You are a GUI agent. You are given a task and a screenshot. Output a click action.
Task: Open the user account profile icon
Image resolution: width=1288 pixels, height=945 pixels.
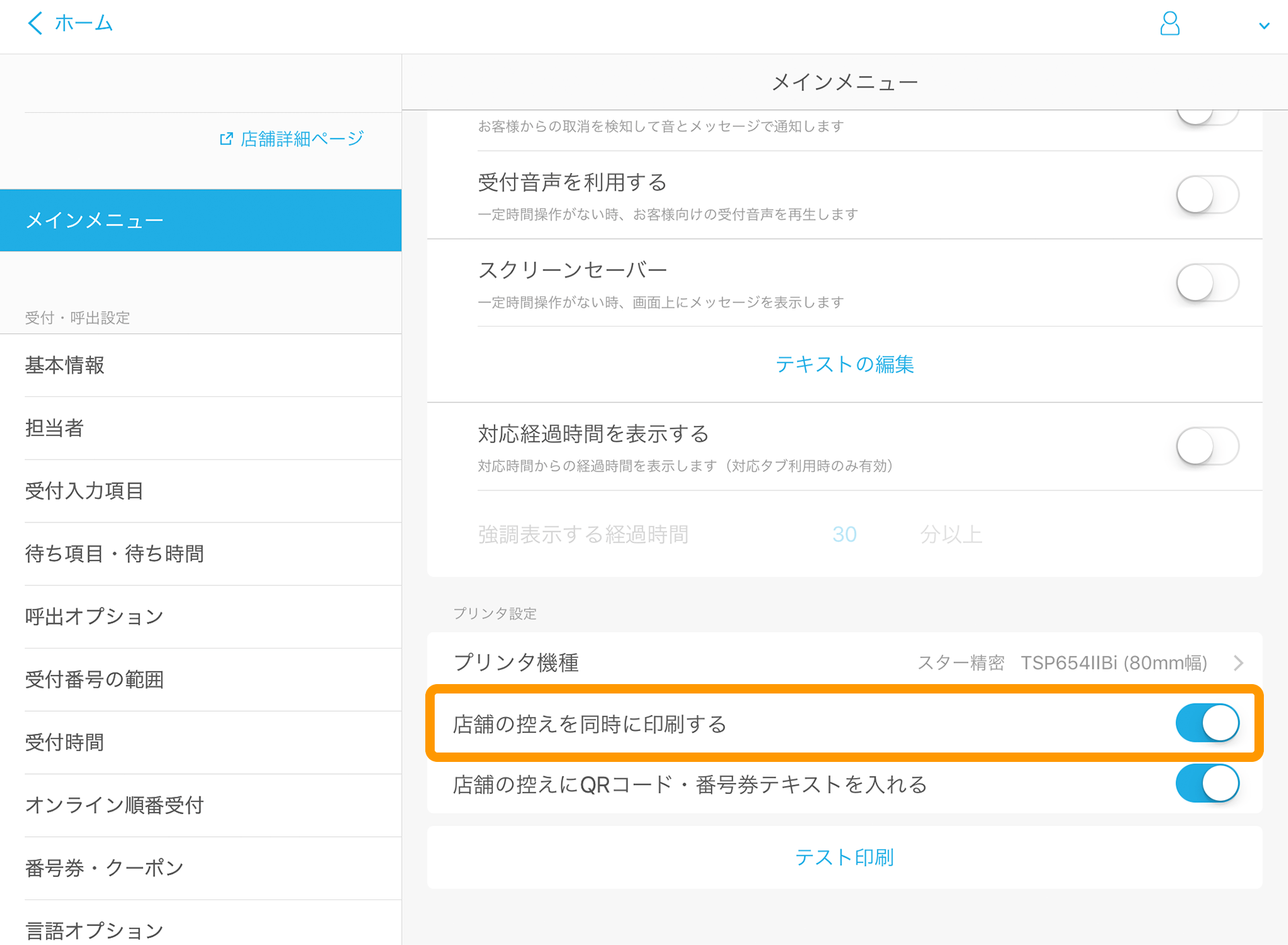1170,23
